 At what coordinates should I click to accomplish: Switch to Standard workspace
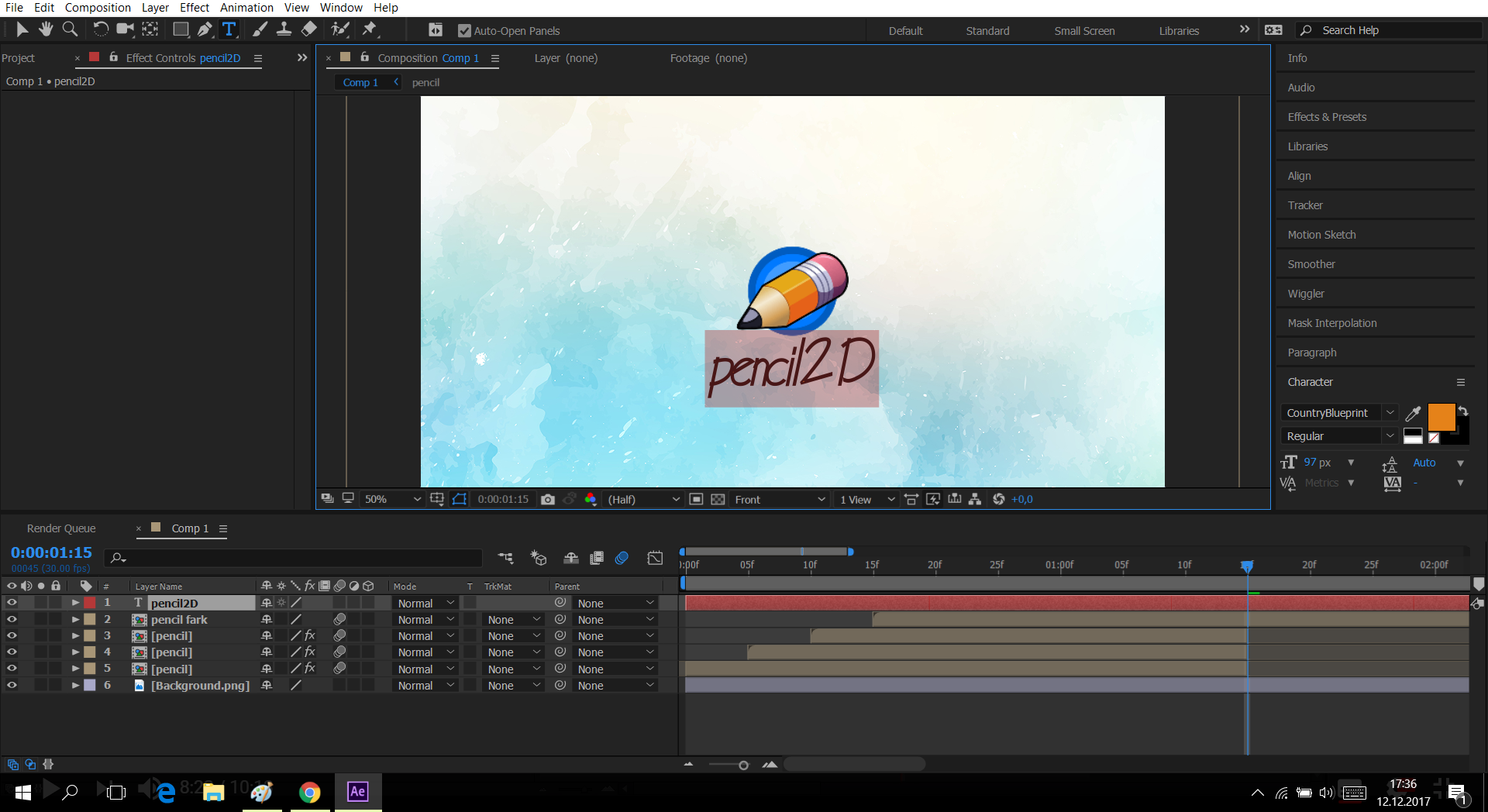[987, 31]
